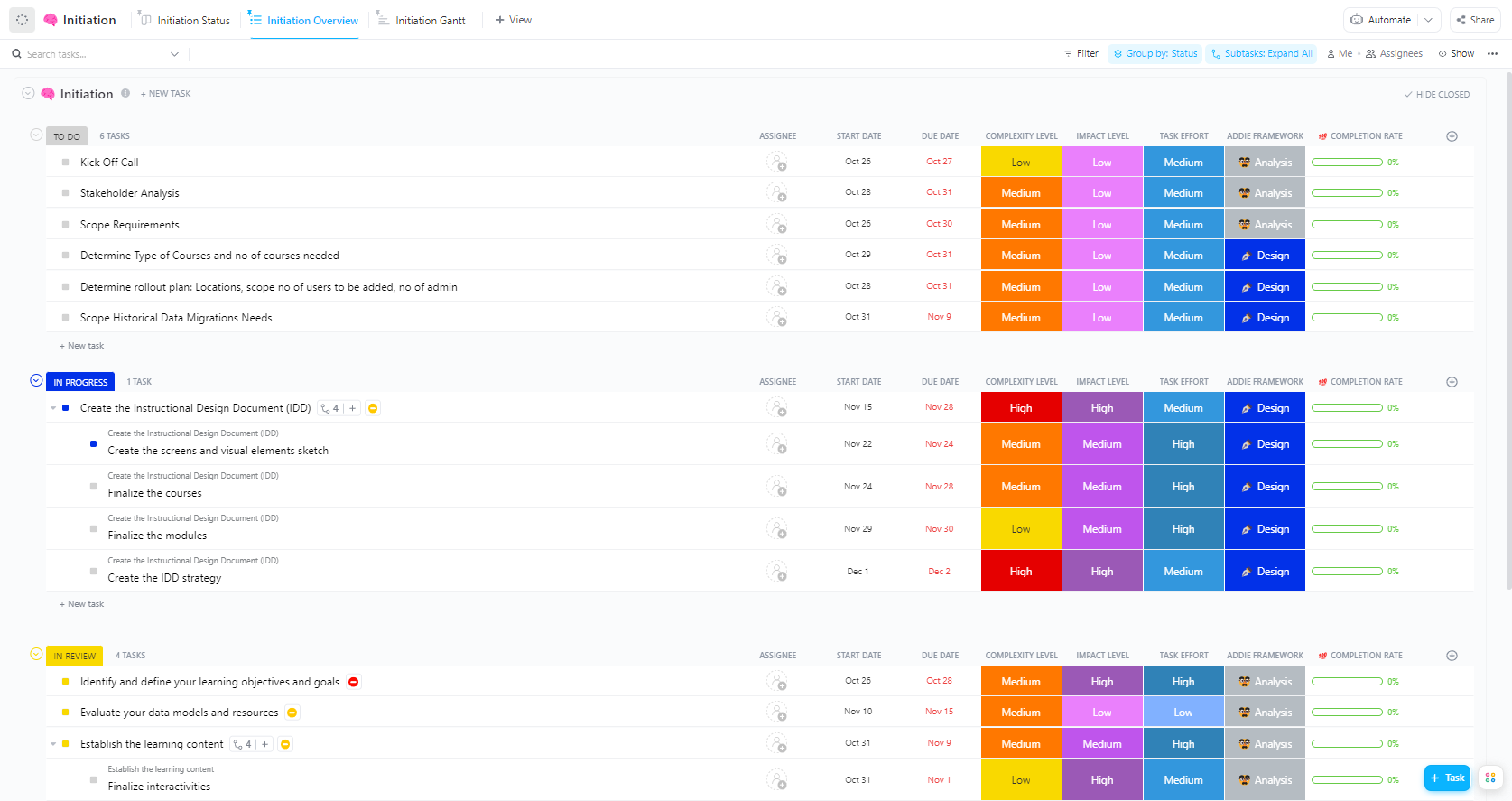The width and height of the screenshot is (1512, 801).
Task: Click assignee icon for Evaluate your data models
Action: coord(776,712)
